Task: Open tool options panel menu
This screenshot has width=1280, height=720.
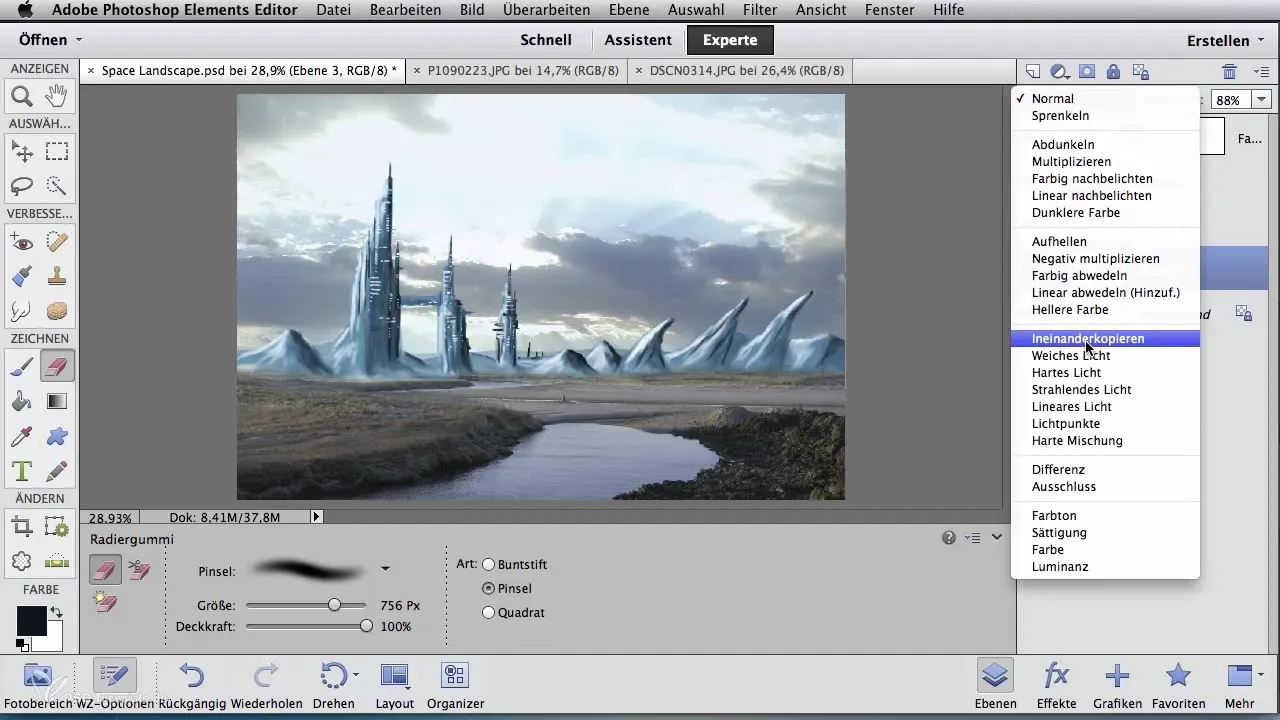Action: click(973, 538)
